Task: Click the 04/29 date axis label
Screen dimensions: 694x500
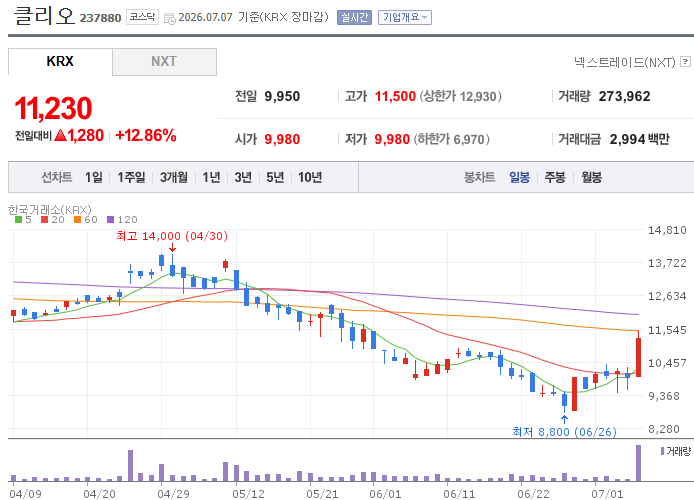Action: pyautogui.click(x=174, y=494)
